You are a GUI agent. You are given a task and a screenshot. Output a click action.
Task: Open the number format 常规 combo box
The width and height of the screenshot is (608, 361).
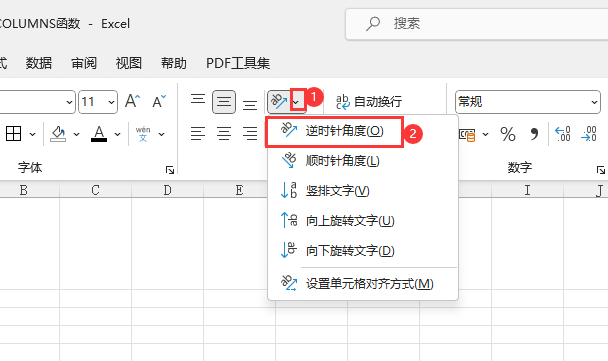[x=528, y=102]
